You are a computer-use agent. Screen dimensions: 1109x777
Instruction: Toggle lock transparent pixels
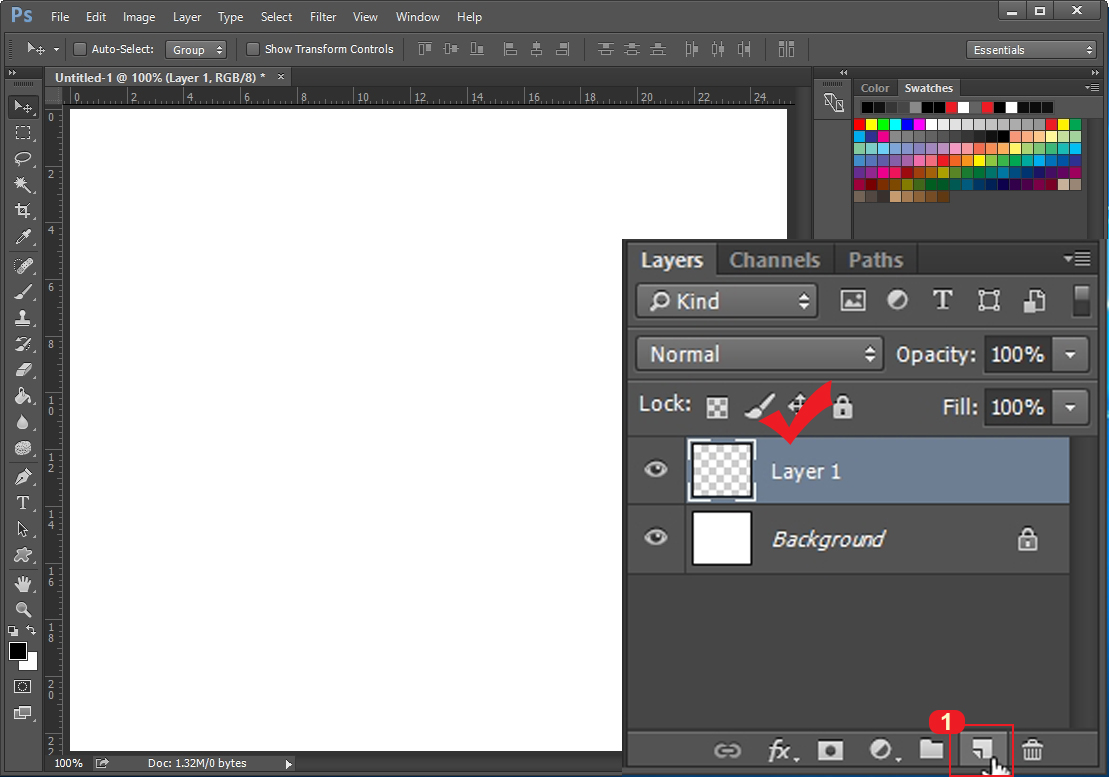717,407
